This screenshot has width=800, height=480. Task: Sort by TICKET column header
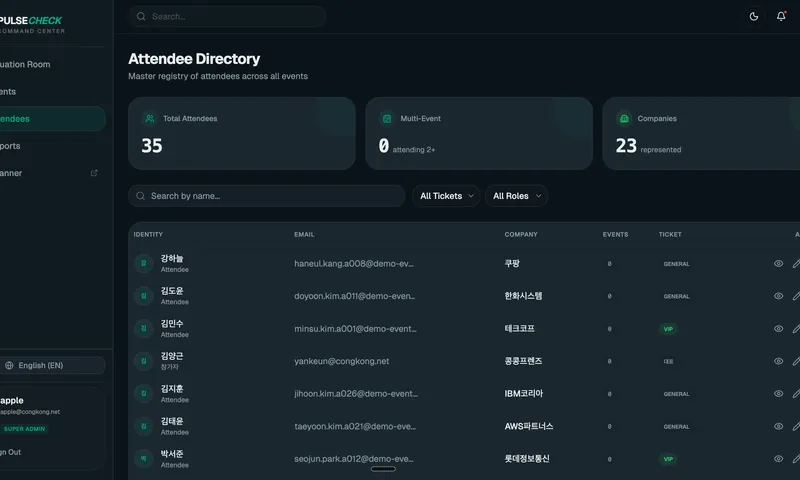tap(670, 234)
